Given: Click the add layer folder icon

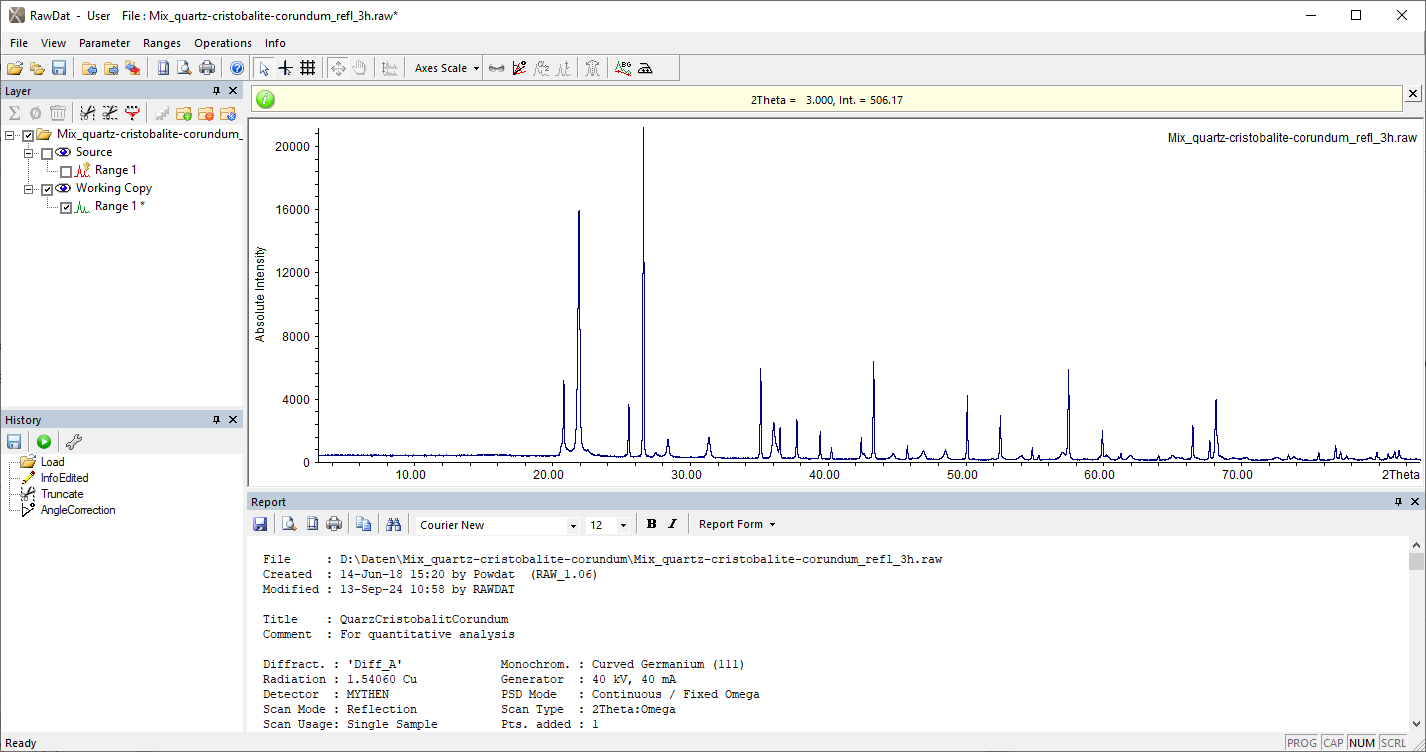Looking at the screenshot, I should [x=184, y=113].
